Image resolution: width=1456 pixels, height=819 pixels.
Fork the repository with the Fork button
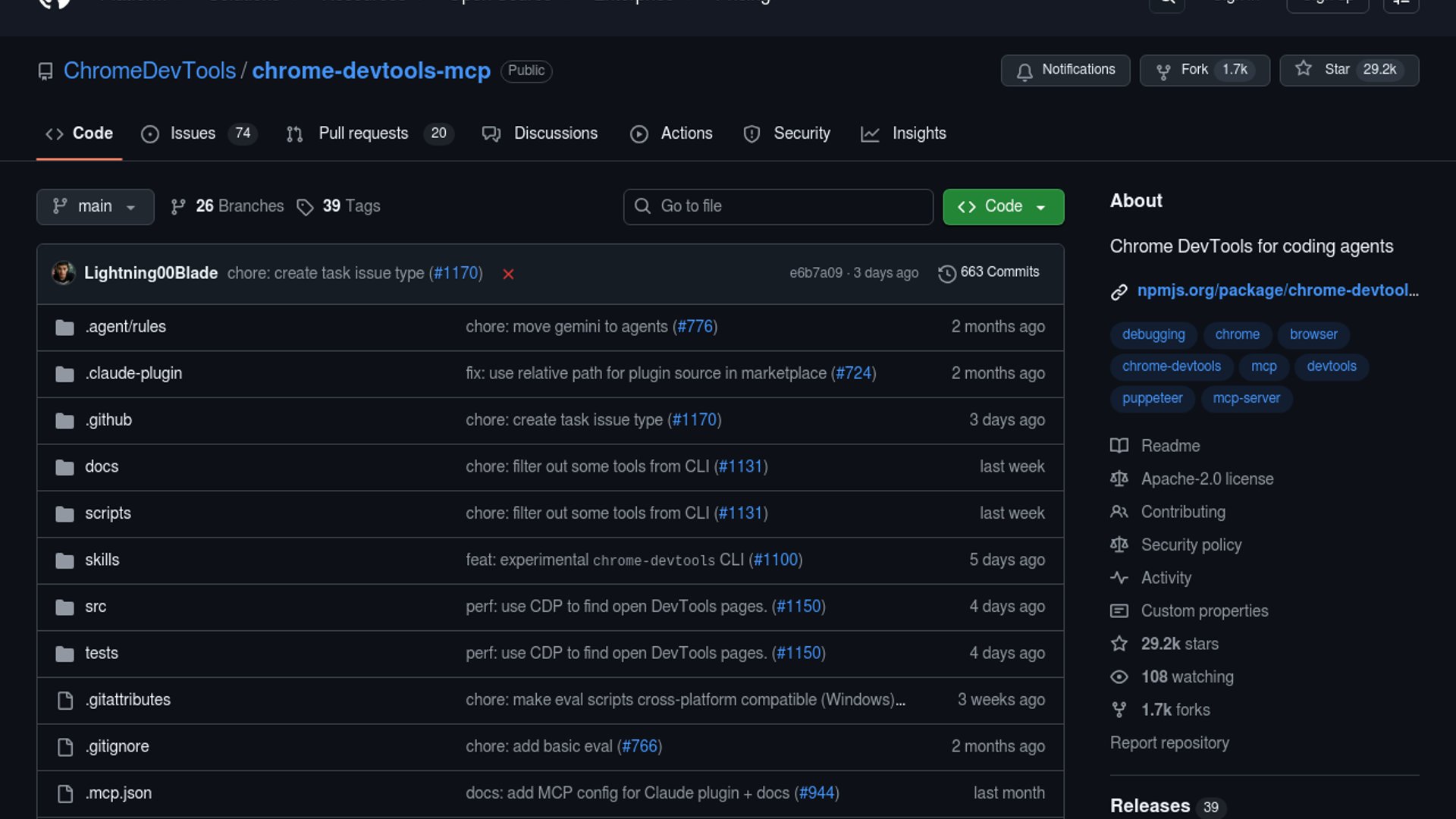point(1203,70)
